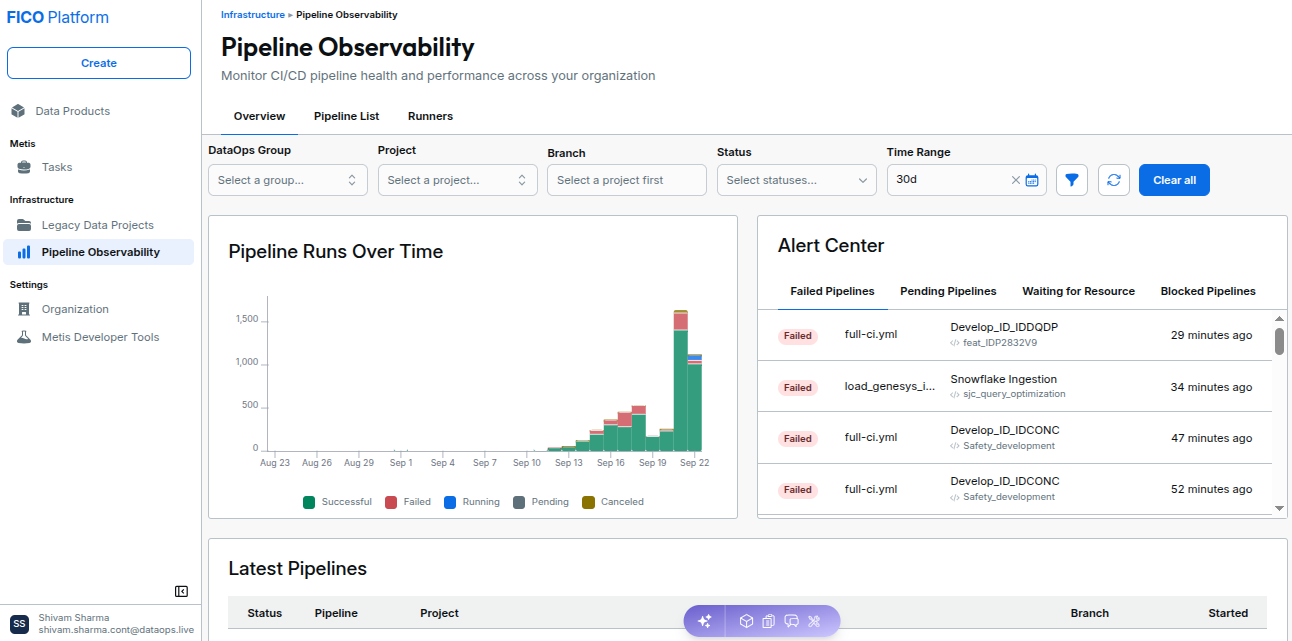1292x641 pixels.
Task: Switch to the Overview tab
Action: [x=259, y=116]
